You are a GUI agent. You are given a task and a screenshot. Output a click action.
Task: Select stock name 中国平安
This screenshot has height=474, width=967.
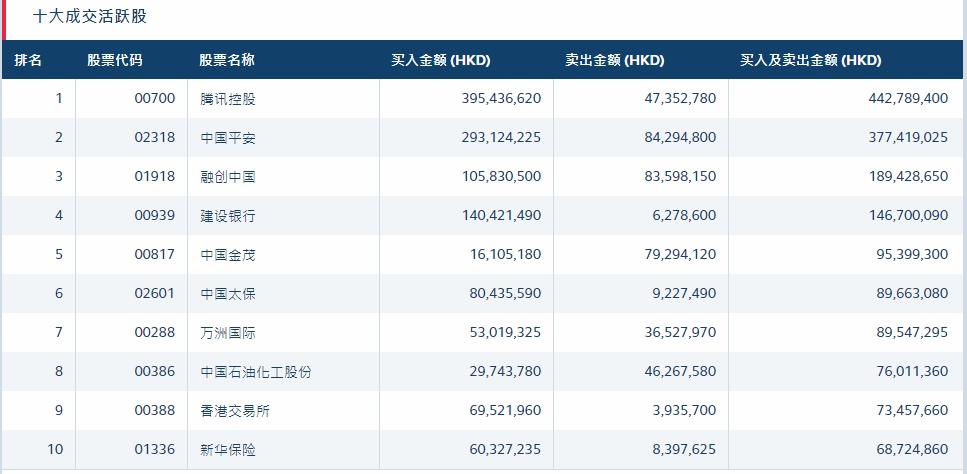pos(228,137)
